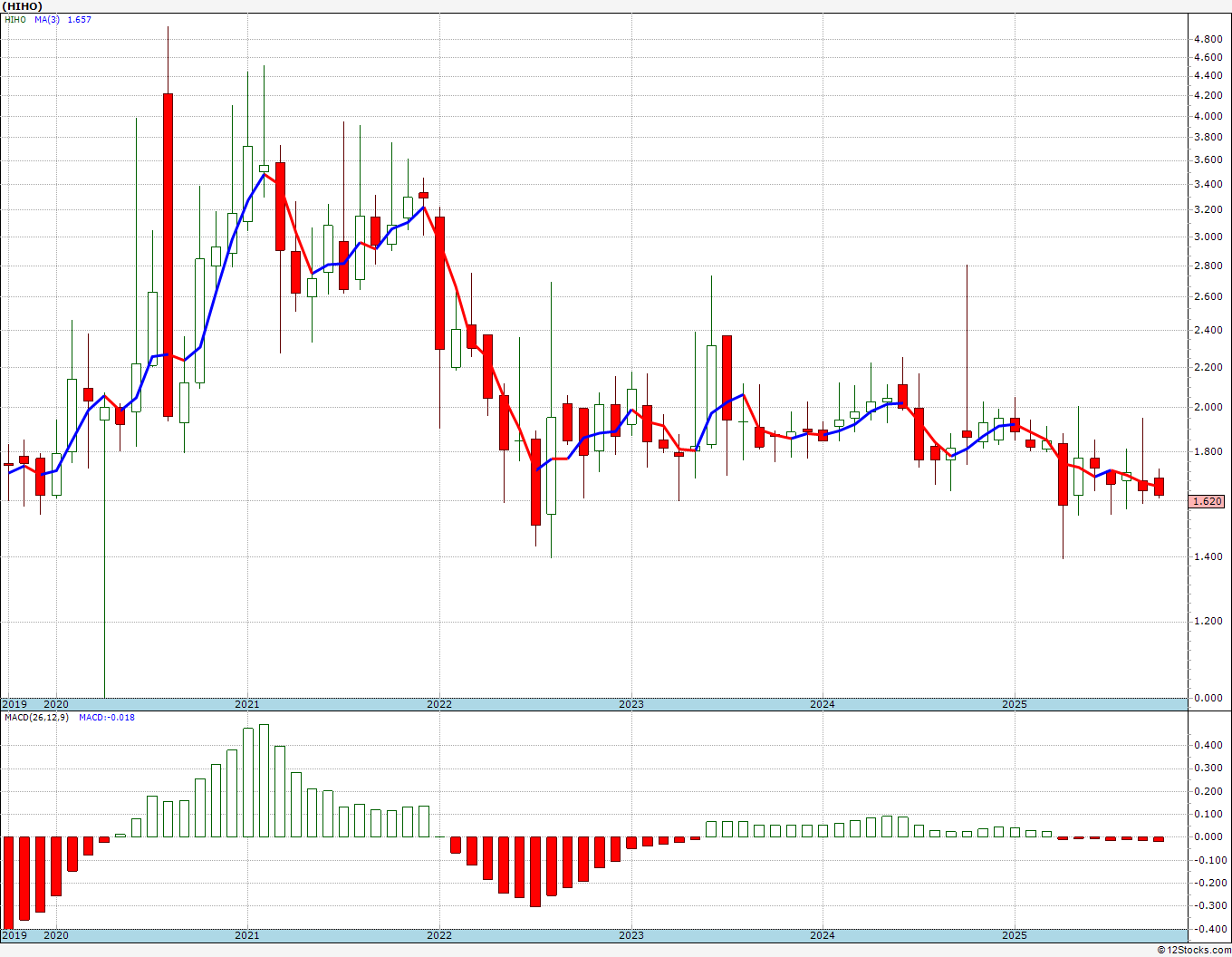Viewport: 1232px width, 957px height.
Task: Click the 2.400 price axis label
Action: pyautogui.click(x=1208, y=331)
